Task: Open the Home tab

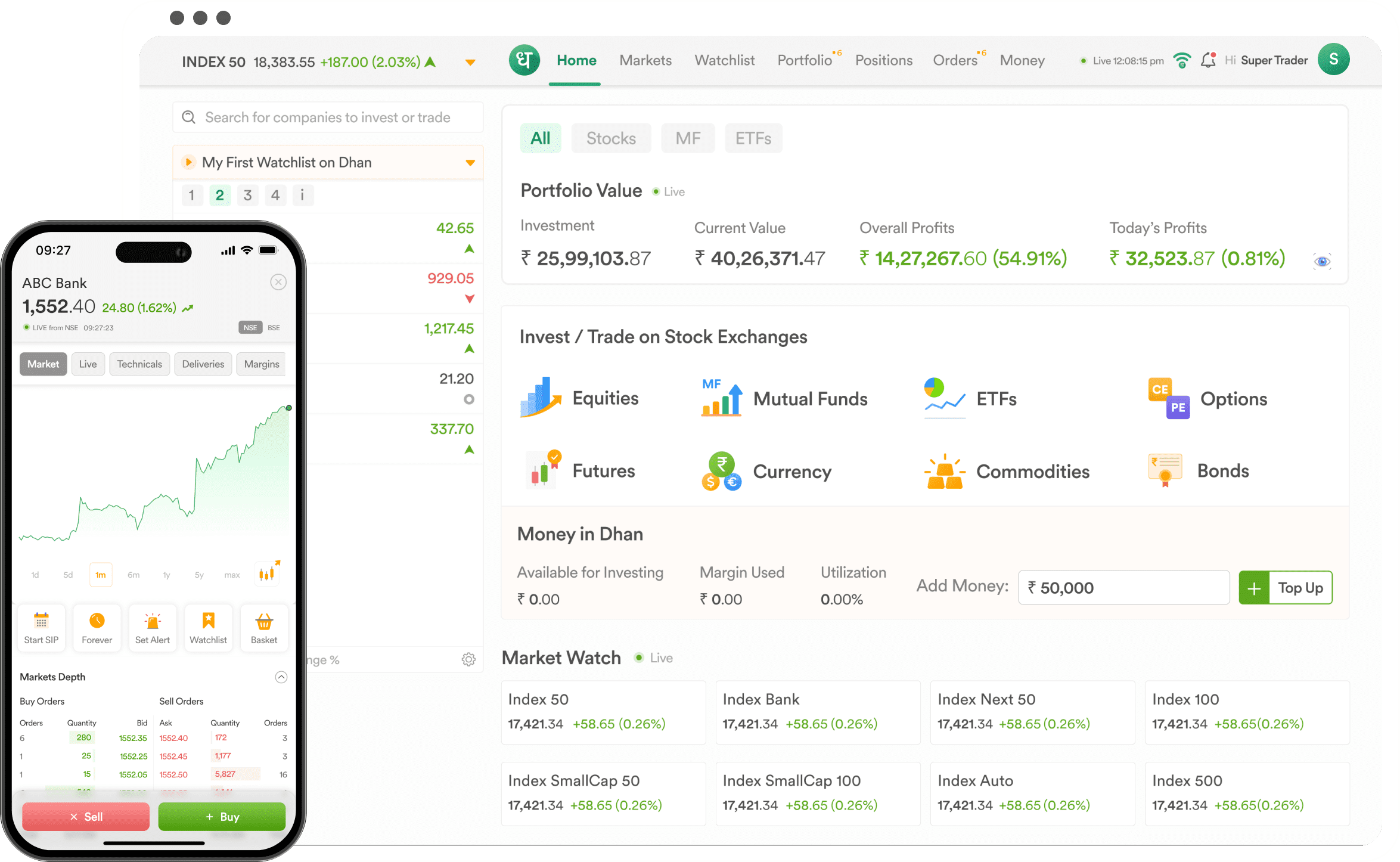Action: click(x=576, y=60)
